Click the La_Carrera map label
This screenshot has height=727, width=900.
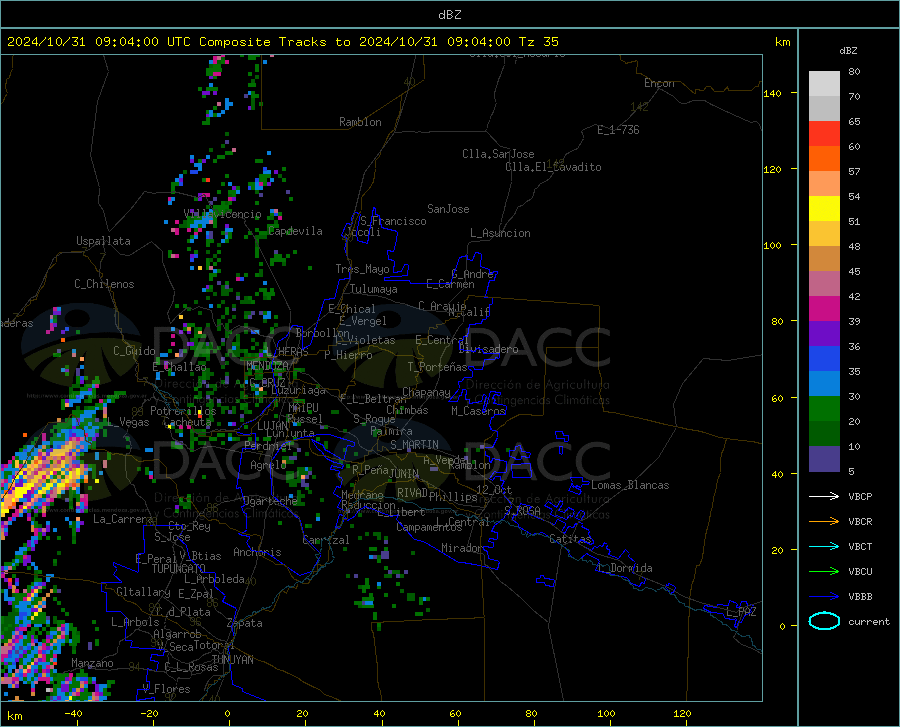click(x=123, y=519)
